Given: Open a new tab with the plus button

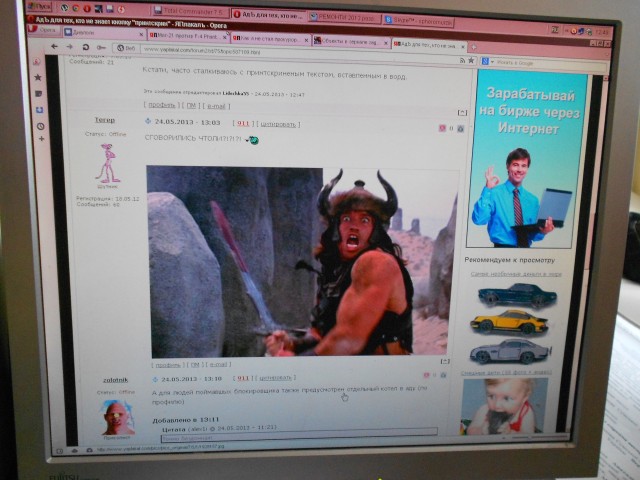Looking at the screenshot, I should pyautogui.click(x=473, y=47).
